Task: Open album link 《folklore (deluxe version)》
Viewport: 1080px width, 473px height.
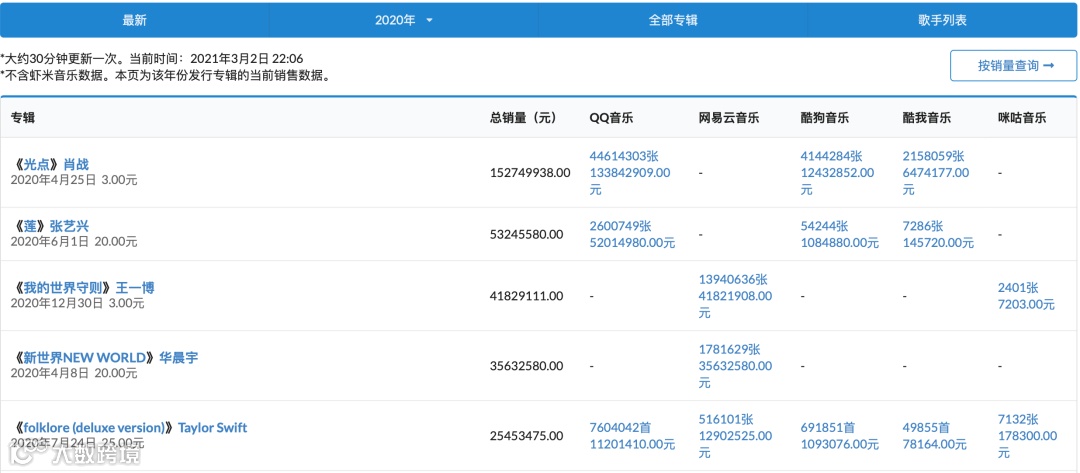Action: click(94, 428)
